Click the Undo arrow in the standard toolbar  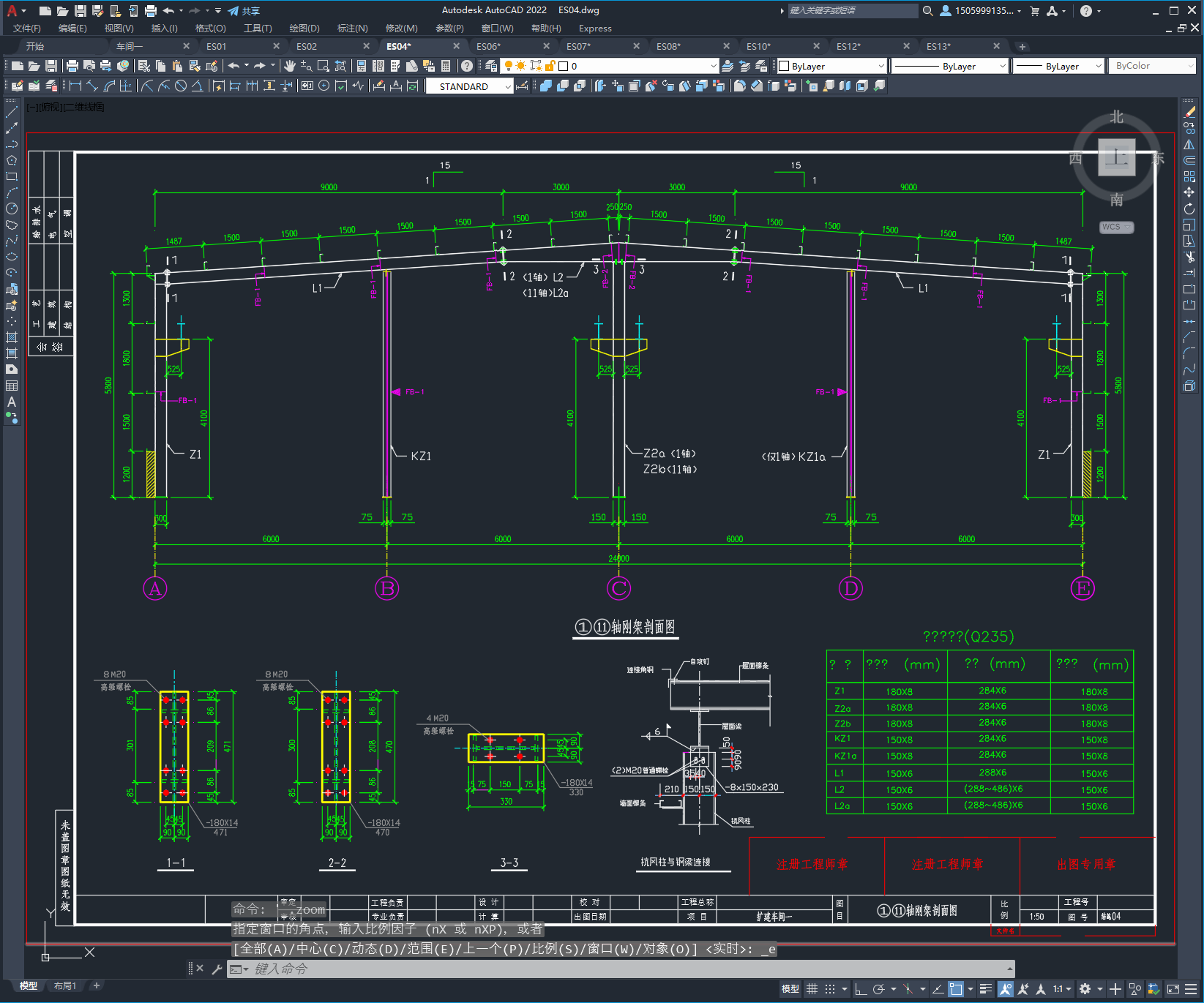click(x=233, y=66)
